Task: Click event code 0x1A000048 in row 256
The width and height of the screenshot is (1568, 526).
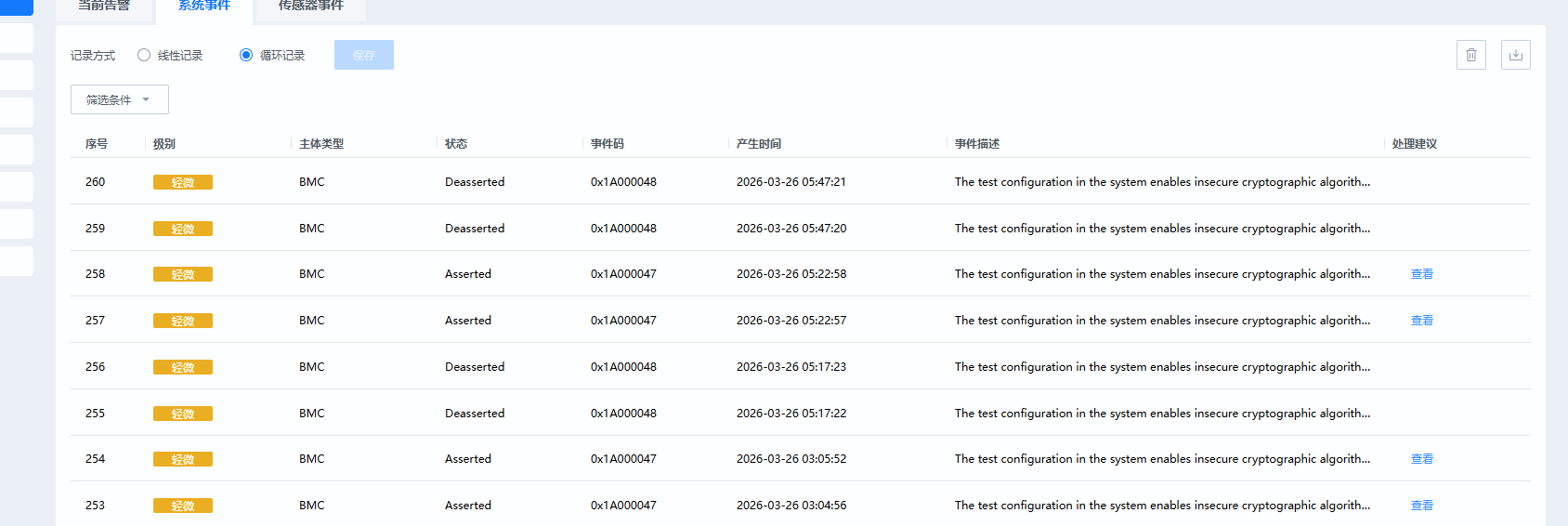Action: pos(623,367)
